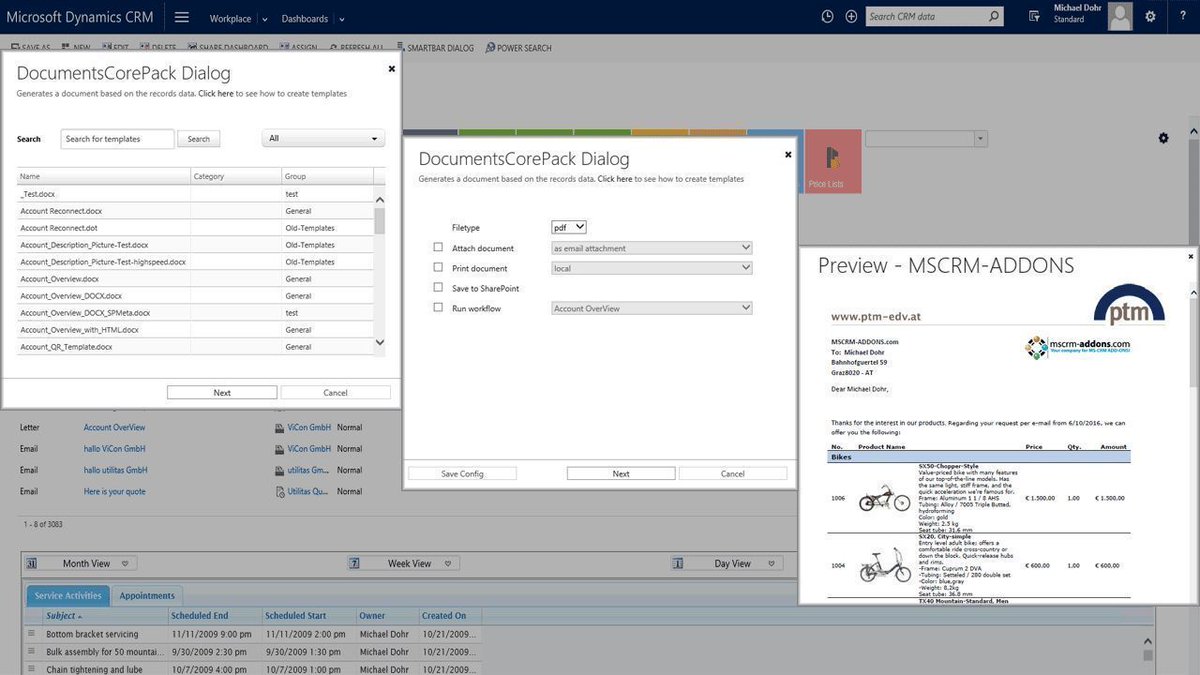Click the Power Search toolbar item

pos(518,48)
